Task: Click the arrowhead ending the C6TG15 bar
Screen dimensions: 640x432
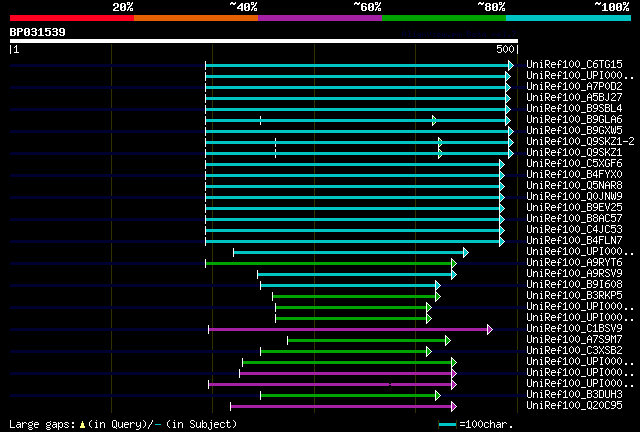Action: pyautogui.click(x=511, y=65)
